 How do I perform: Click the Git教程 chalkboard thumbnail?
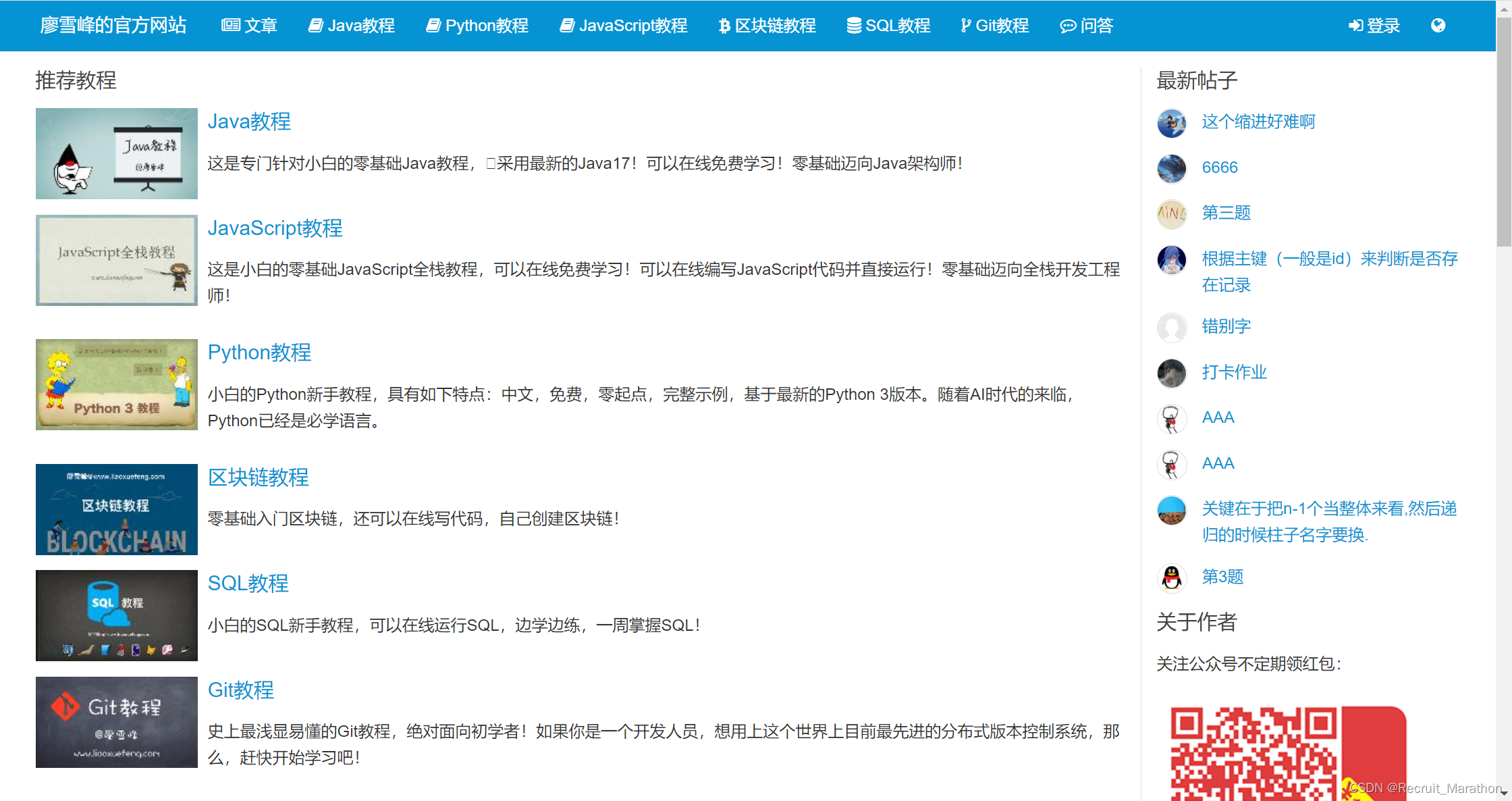[x=117, y=722]
